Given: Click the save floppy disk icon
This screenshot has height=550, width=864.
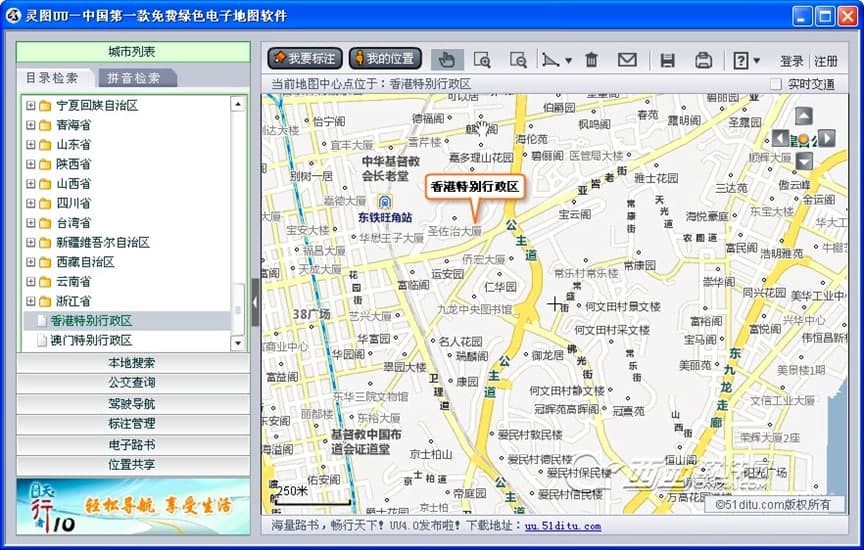Looking at the screenshot, I should tap(668, 60).
